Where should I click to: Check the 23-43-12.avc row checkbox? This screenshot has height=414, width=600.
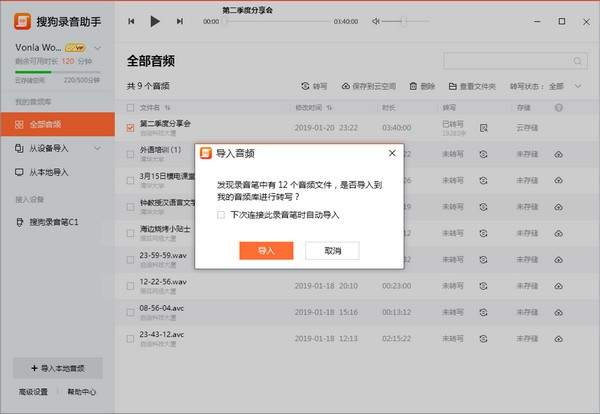tap(130, 339)
